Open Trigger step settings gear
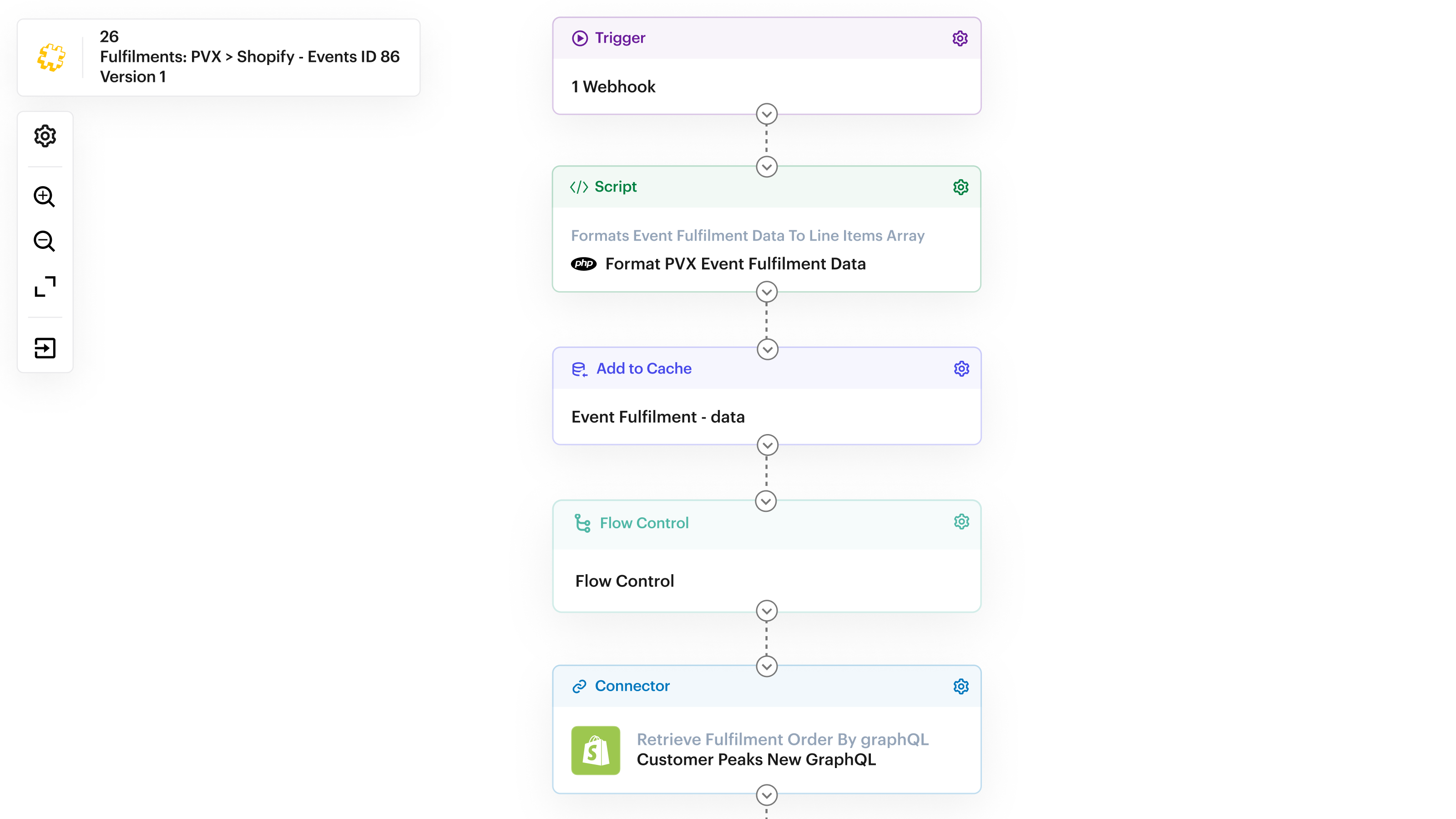 tap(960, 38)
